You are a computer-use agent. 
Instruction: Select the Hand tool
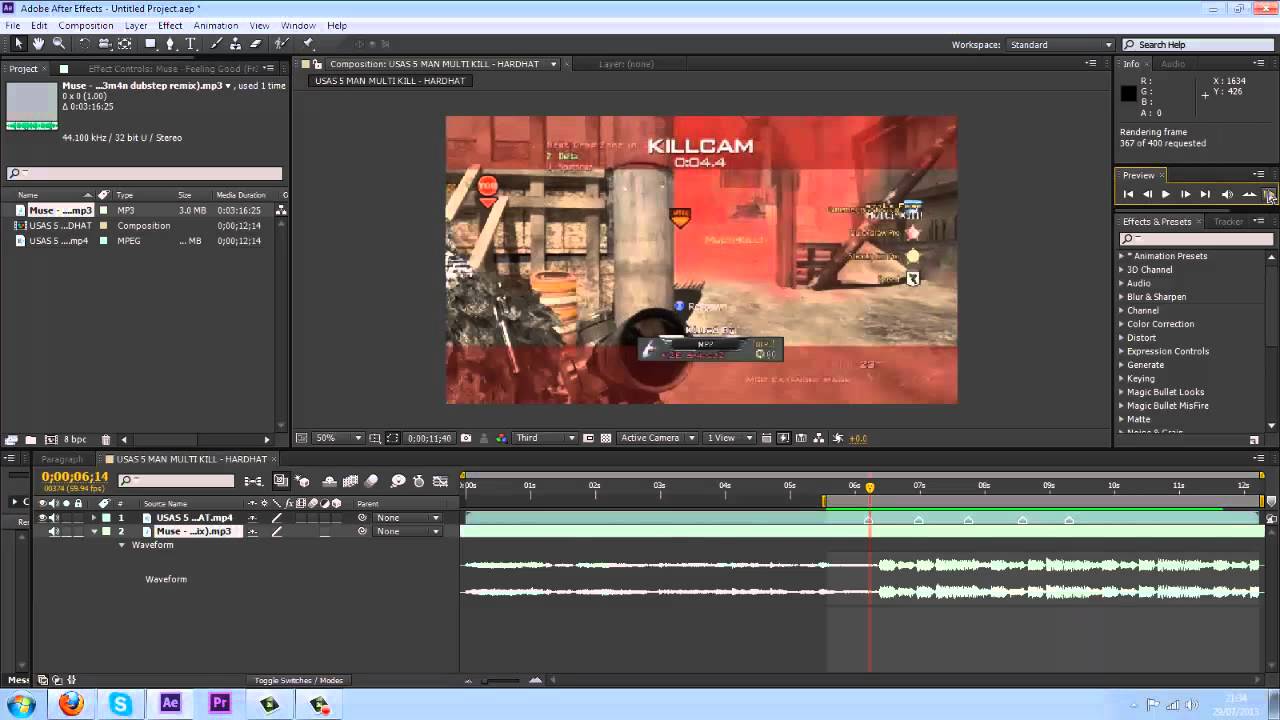[38, 44]
